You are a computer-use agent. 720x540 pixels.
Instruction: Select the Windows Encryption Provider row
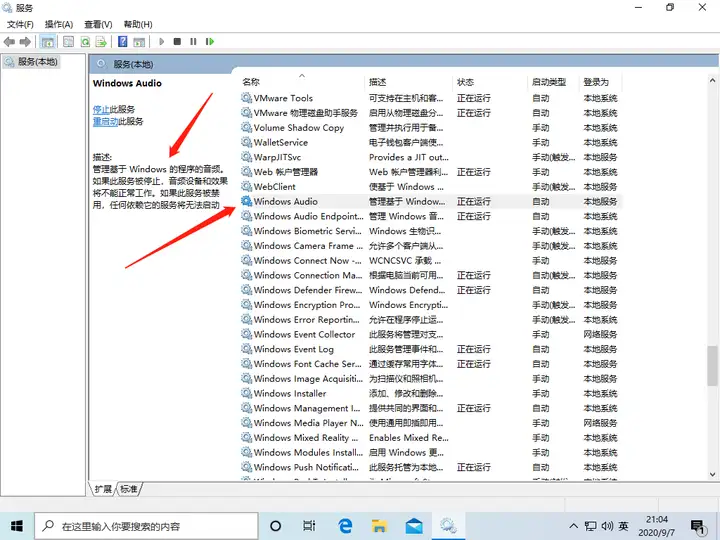[x=430, y=304]
